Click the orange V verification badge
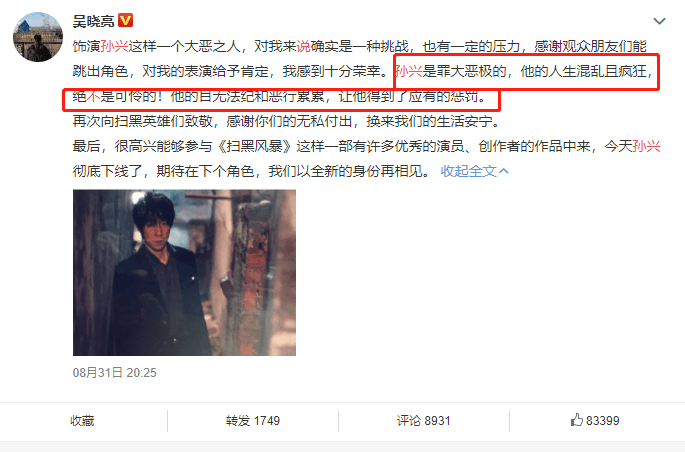The width and height of the screenshot is (685, 452). (x=125, y=20)
